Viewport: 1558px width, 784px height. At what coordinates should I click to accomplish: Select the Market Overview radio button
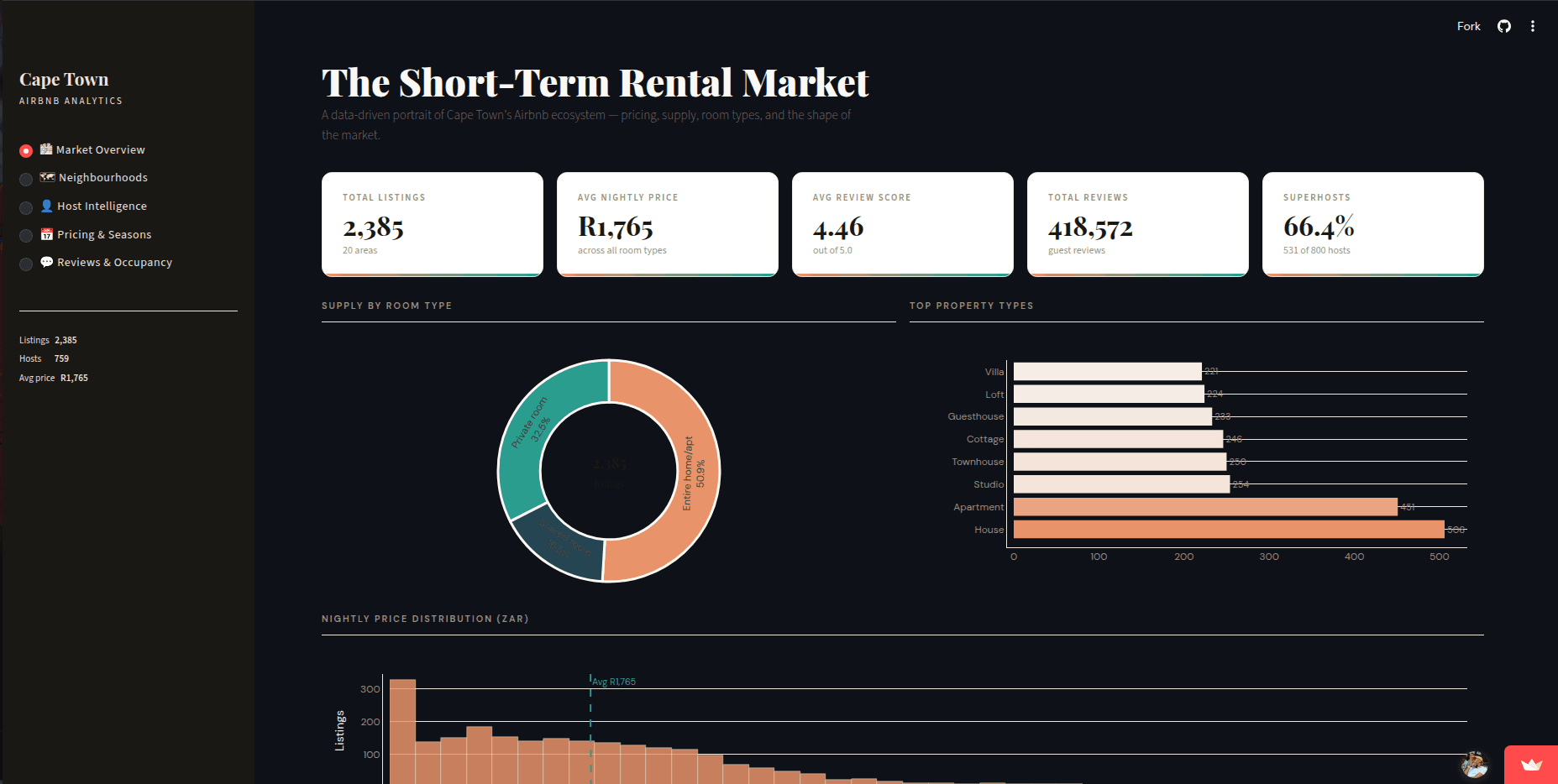(x=26, y=151)
